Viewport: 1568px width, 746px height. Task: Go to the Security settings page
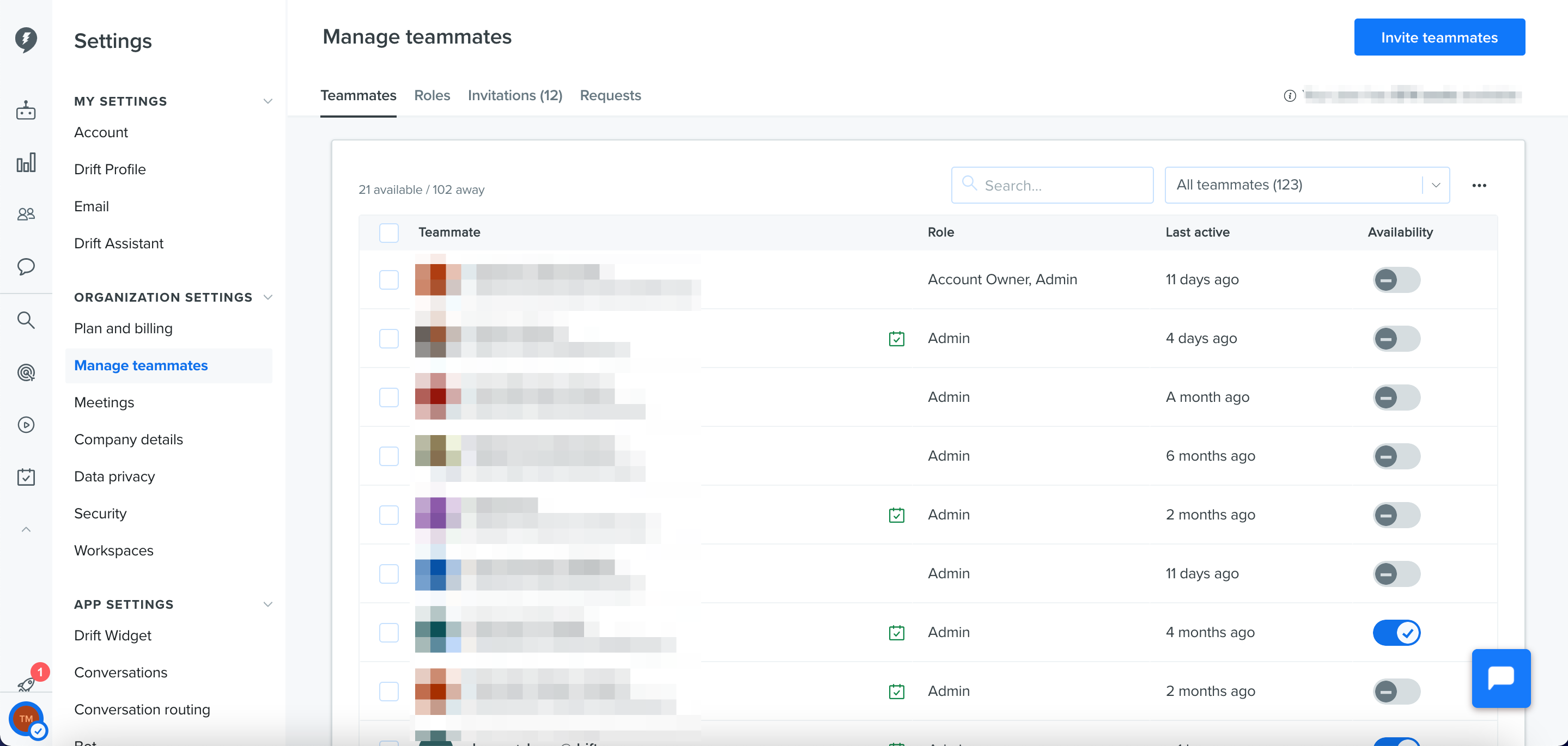100,513
